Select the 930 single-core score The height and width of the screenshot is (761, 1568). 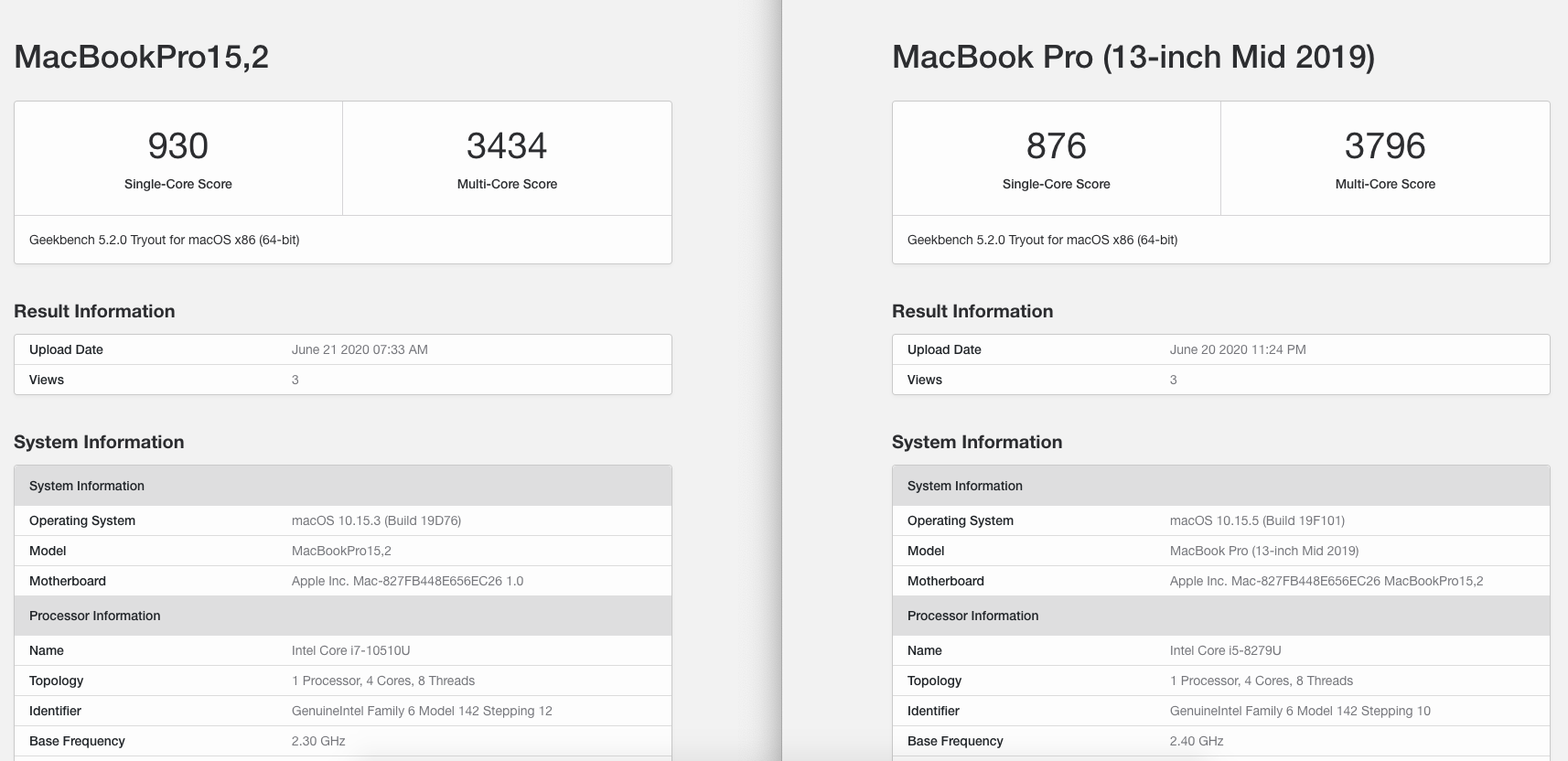(178, 145)
